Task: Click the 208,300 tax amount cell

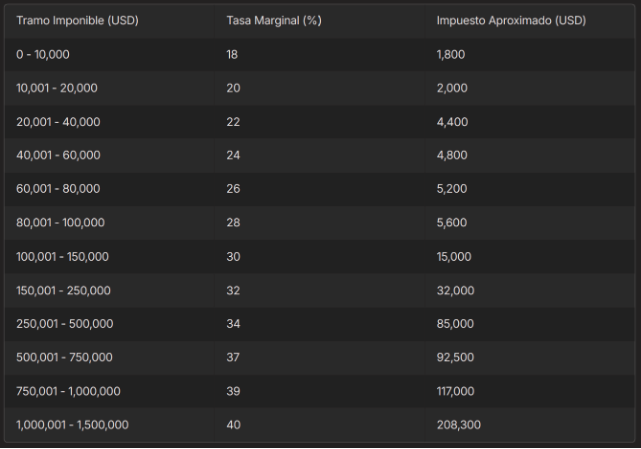Action: click(459, 425)
